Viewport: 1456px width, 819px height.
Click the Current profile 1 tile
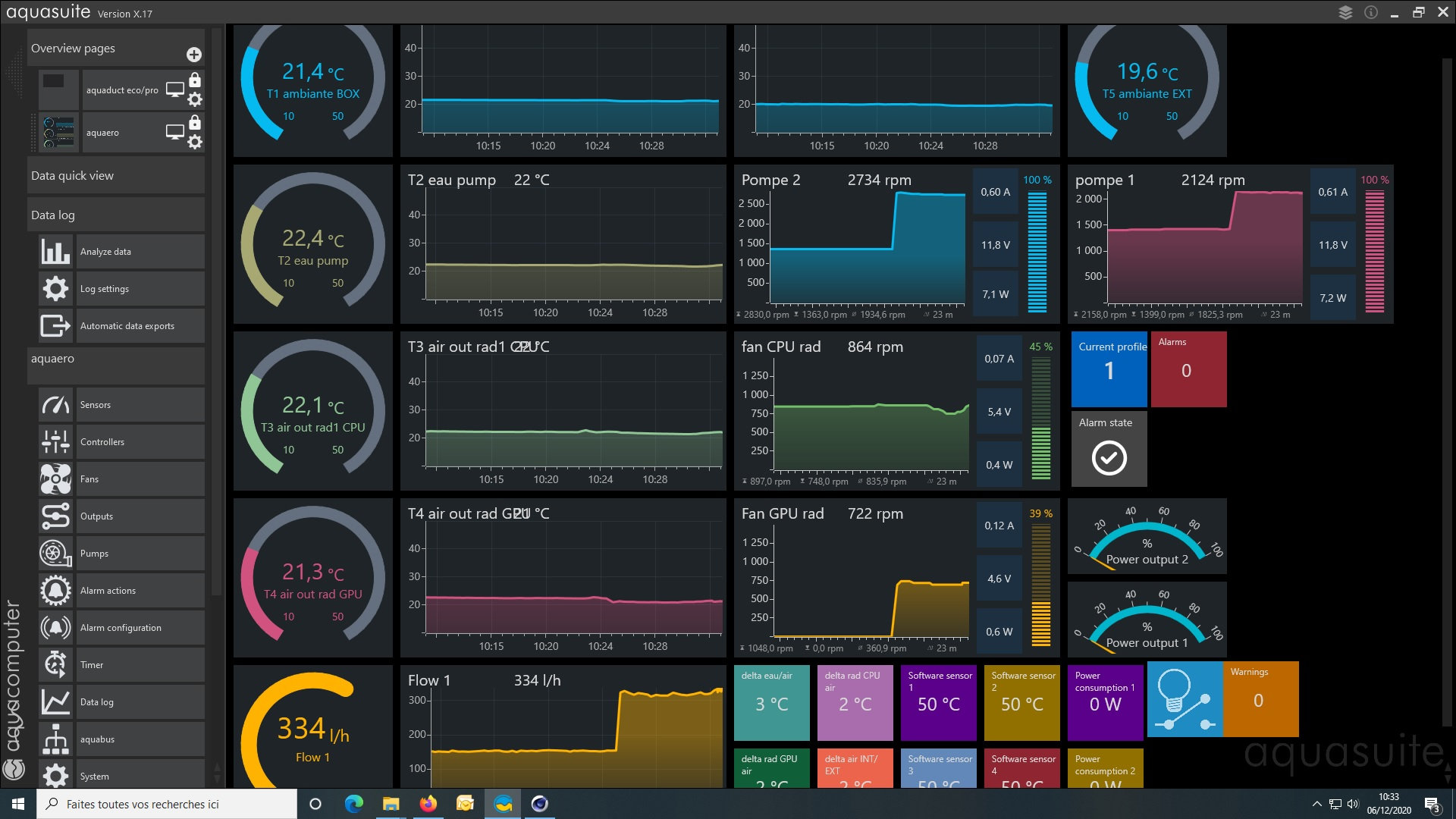1109,369
